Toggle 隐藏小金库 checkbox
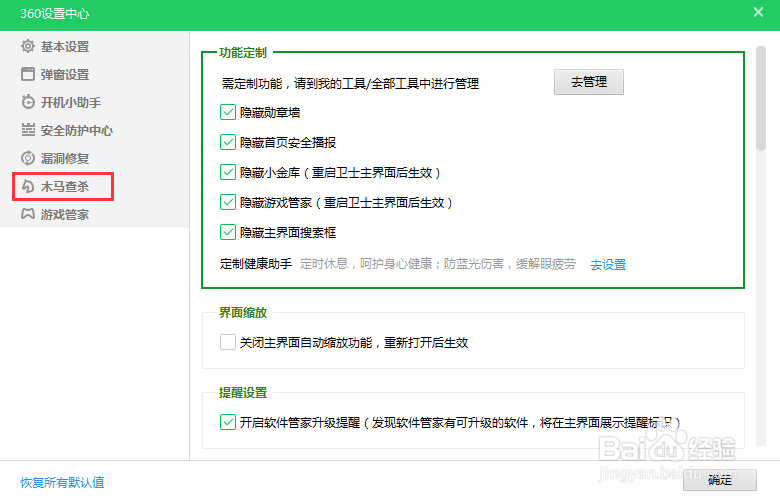This screenshot has width=780, height=500. coord(228,172)
